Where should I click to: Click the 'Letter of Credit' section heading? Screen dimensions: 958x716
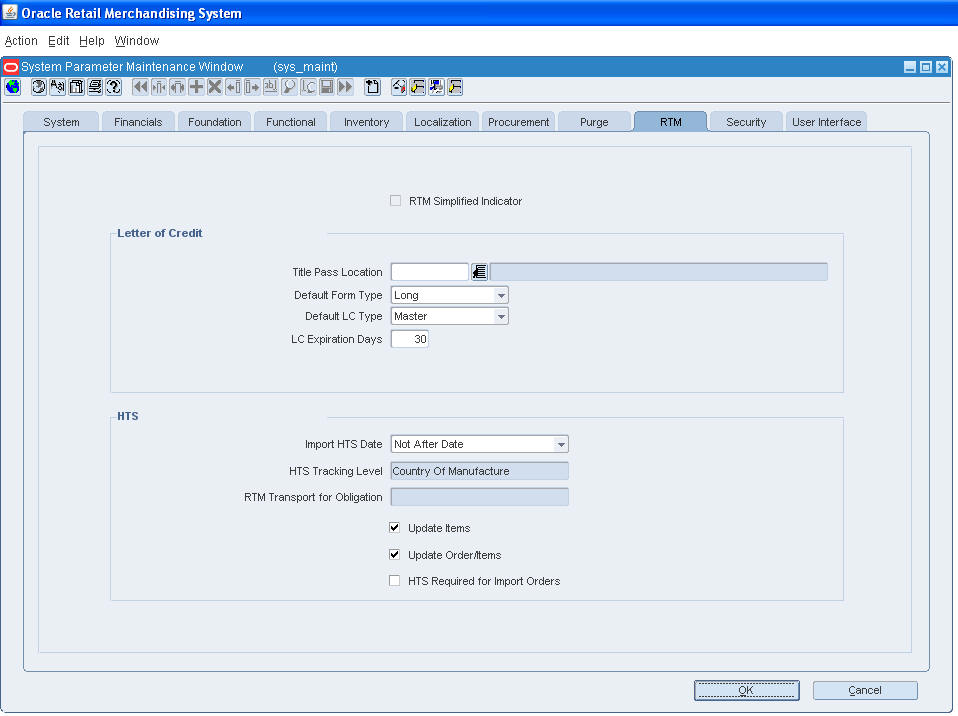(x=159, y=233)
